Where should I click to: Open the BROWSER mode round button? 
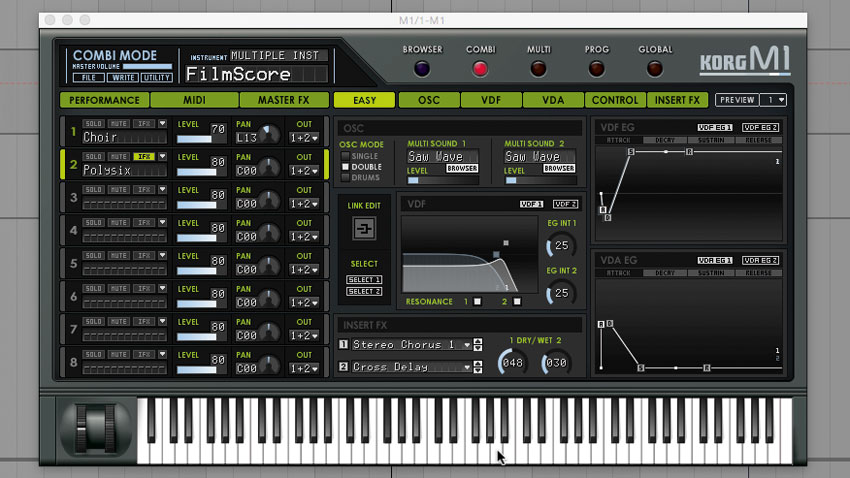tap(422, 69)
